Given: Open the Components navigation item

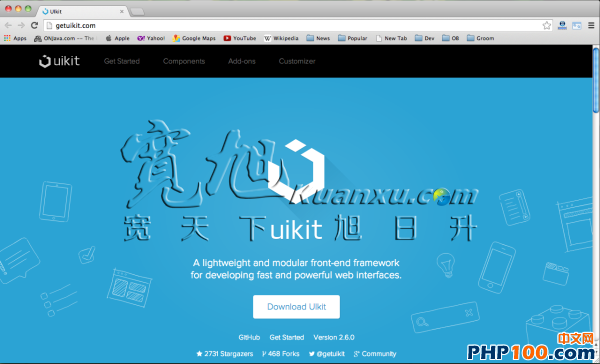Looking at the screenshot, I should point(184,61).
